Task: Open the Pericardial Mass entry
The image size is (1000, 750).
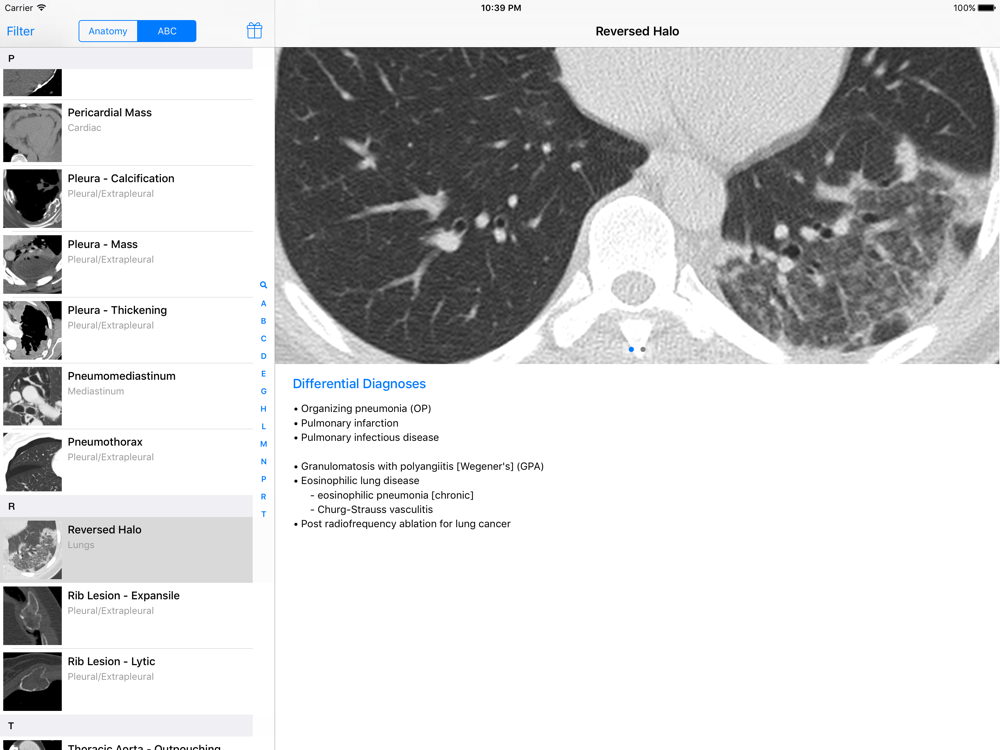Action: pos(126,133)
